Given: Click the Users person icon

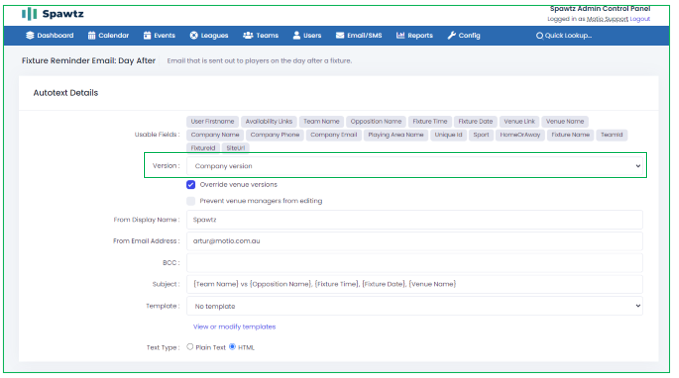Looking at the screenshot, I should click(296, 36).
